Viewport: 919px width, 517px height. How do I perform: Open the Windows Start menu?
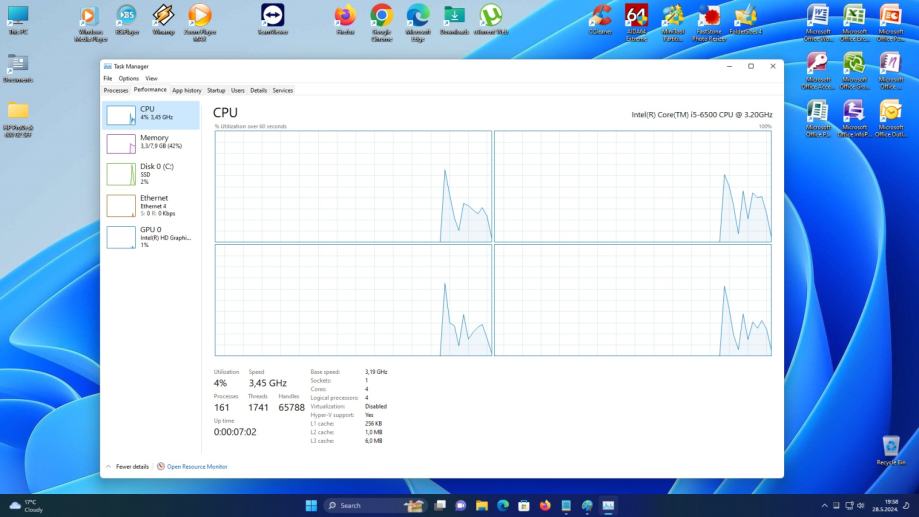(311, 505)
